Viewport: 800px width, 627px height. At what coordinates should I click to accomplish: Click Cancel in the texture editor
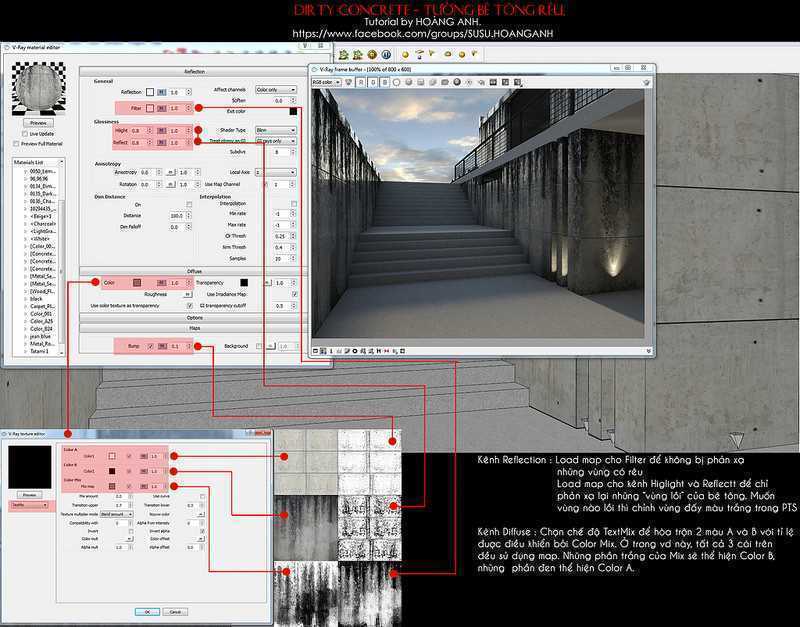tap(176, 612)
